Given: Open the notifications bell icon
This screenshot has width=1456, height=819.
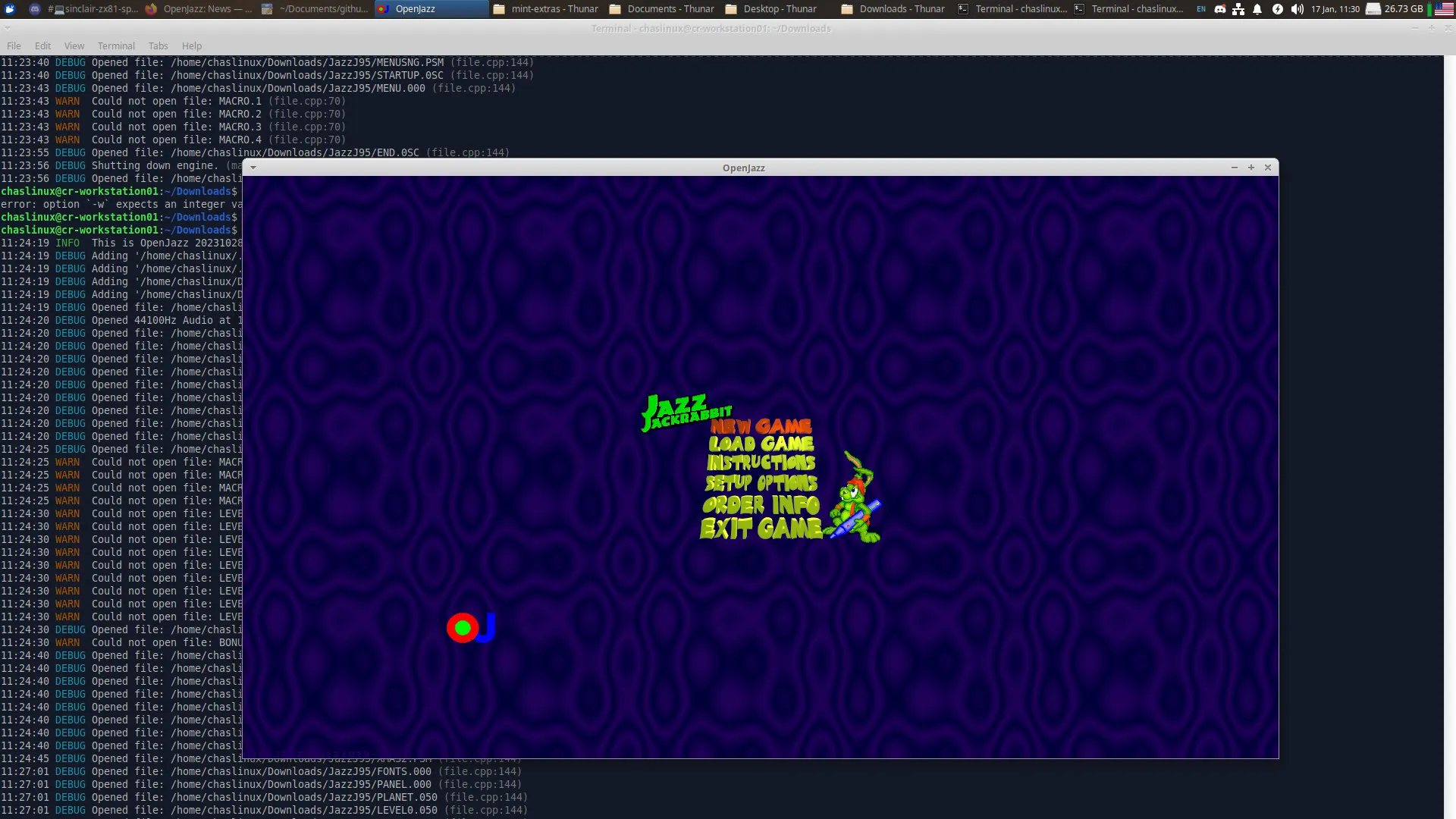Looking at the screenshot, I should click(x=1257, y=9).
